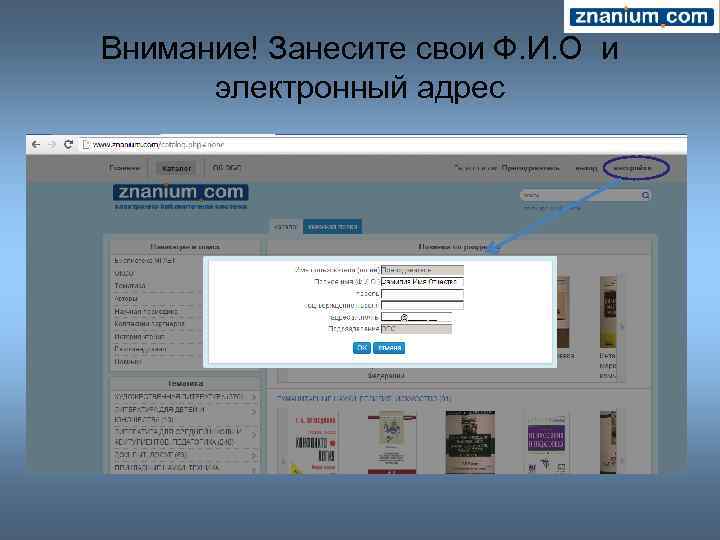This screenshot has width=720, height=540.
Task: Click the site search field
Action: tap(579, 196)
